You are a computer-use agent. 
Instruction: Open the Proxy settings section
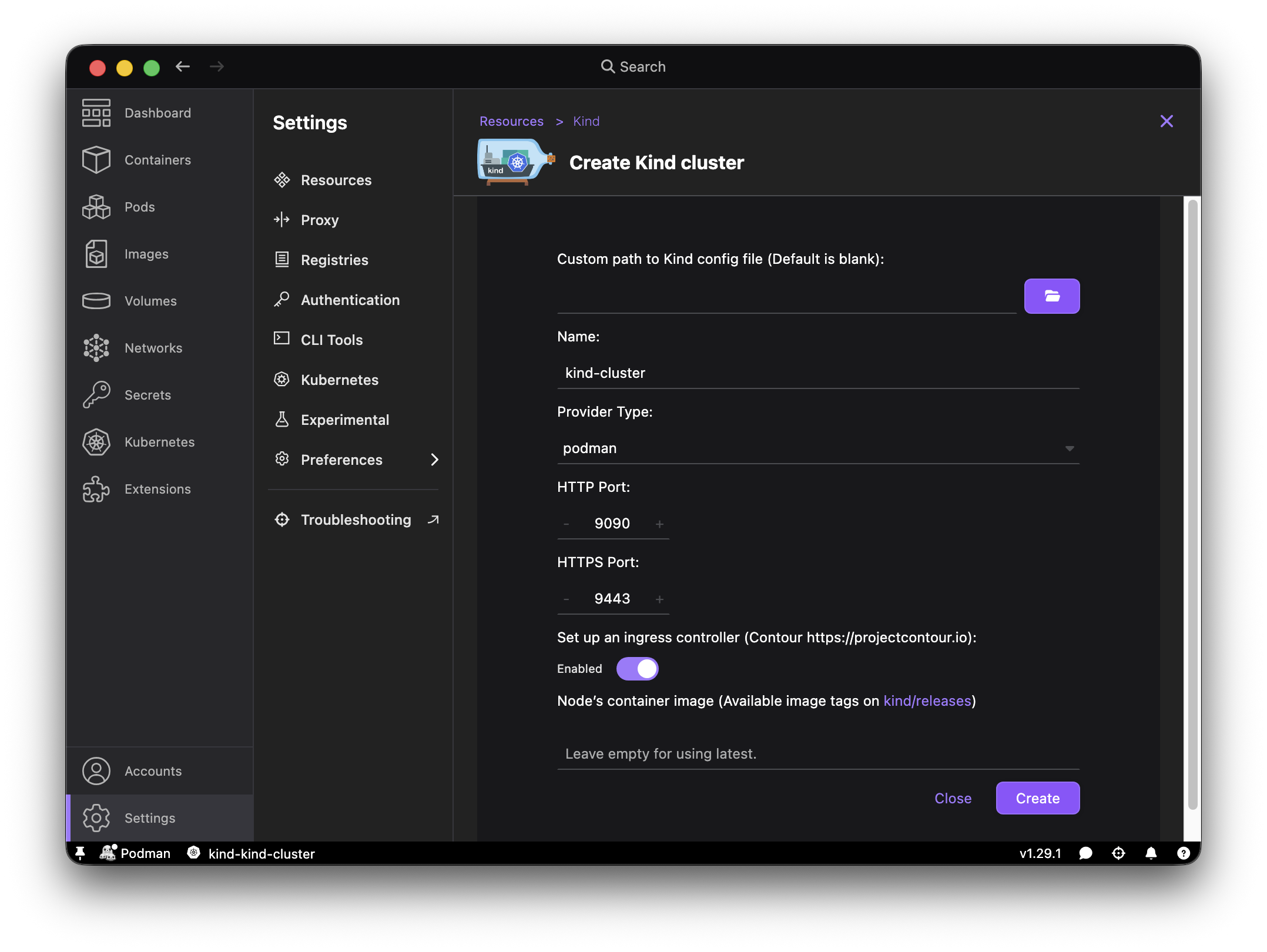click(354, 220)
